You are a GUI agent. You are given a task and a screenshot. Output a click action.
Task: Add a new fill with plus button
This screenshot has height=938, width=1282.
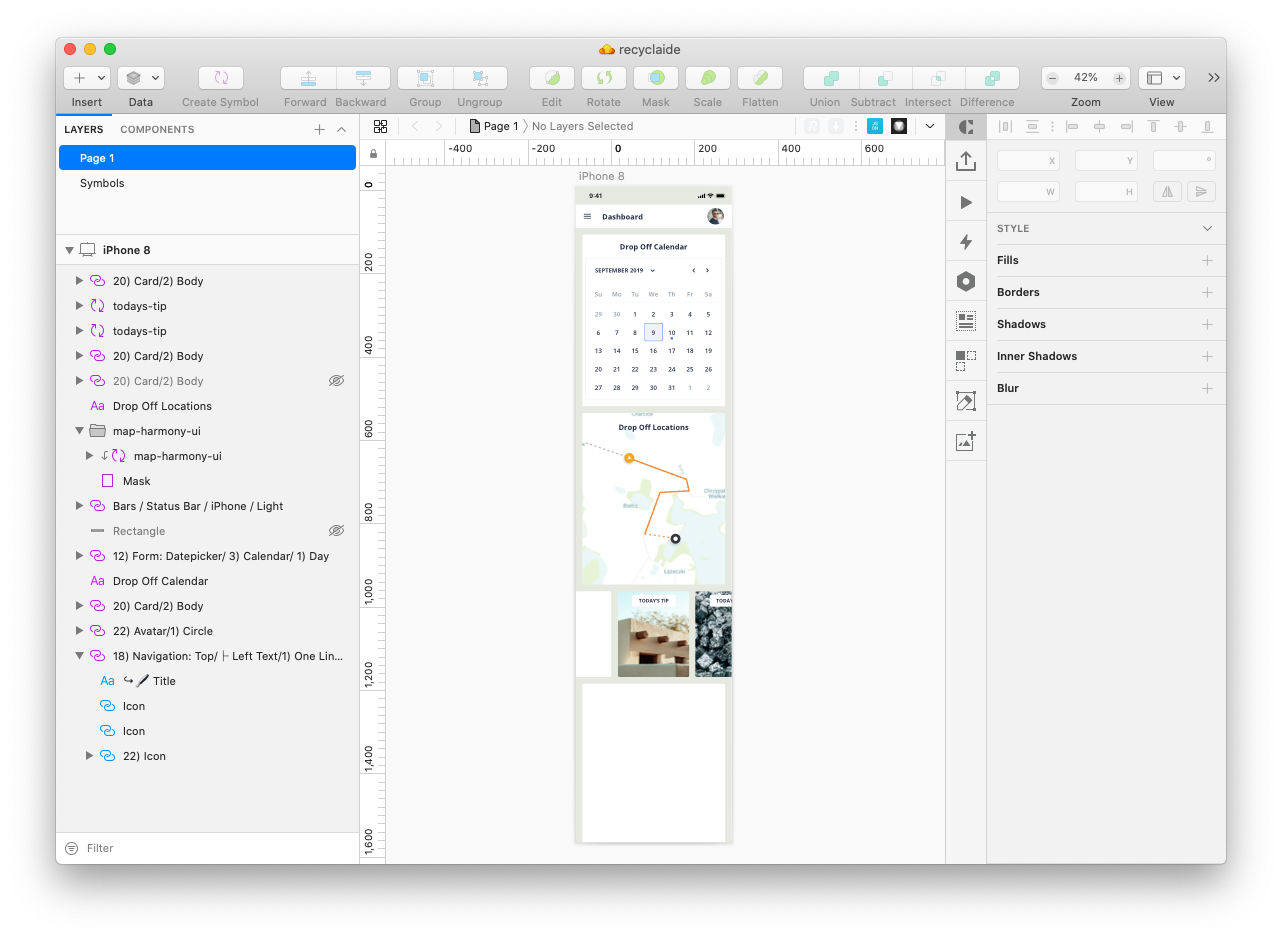point(1207,260)
